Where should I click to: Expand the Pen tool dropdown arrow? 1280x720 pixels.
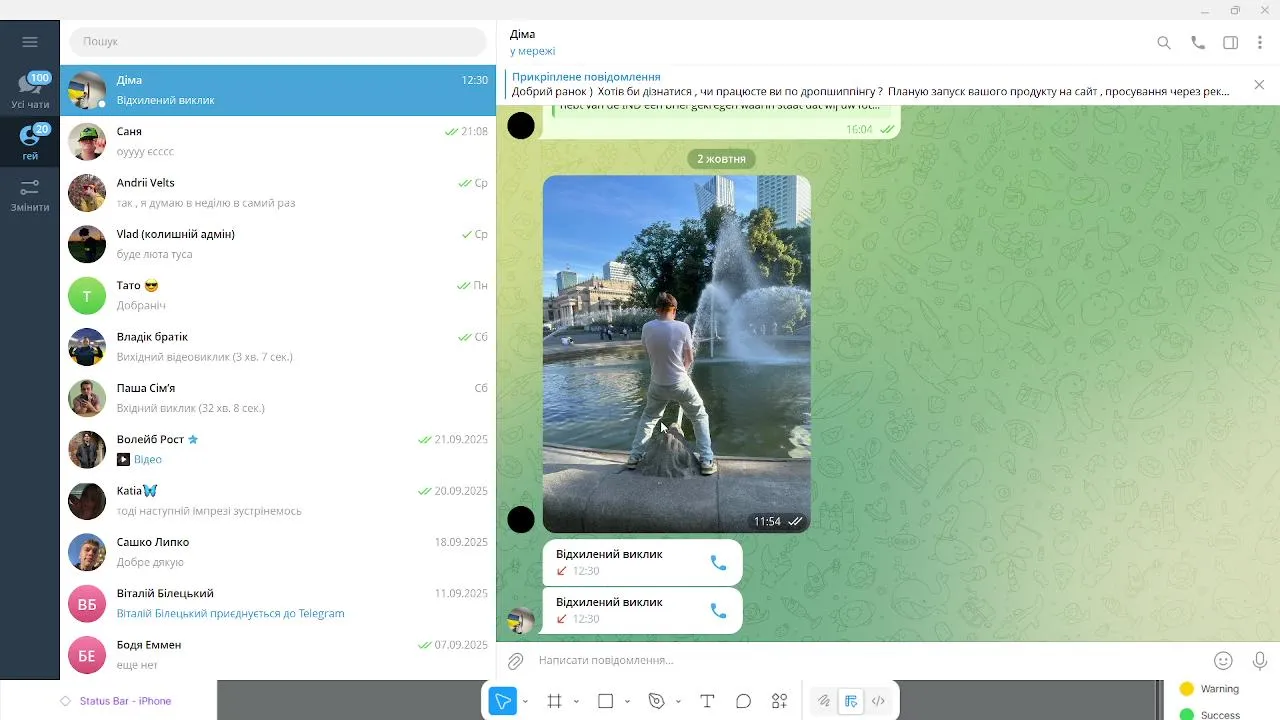pos(679,702)
